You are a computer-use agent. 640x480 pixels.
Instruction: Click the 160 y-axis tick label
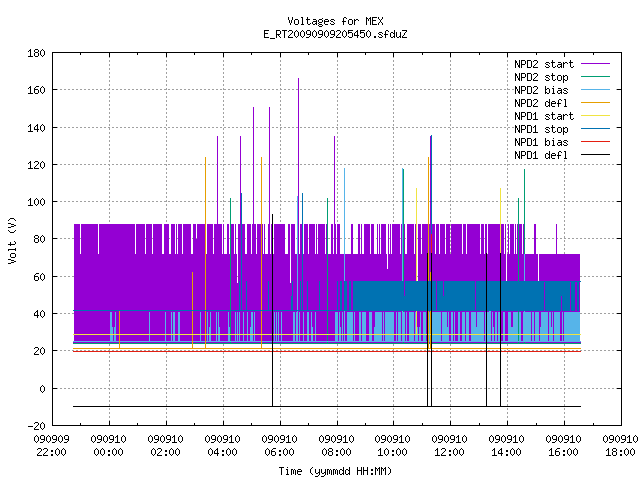(36, 90)
